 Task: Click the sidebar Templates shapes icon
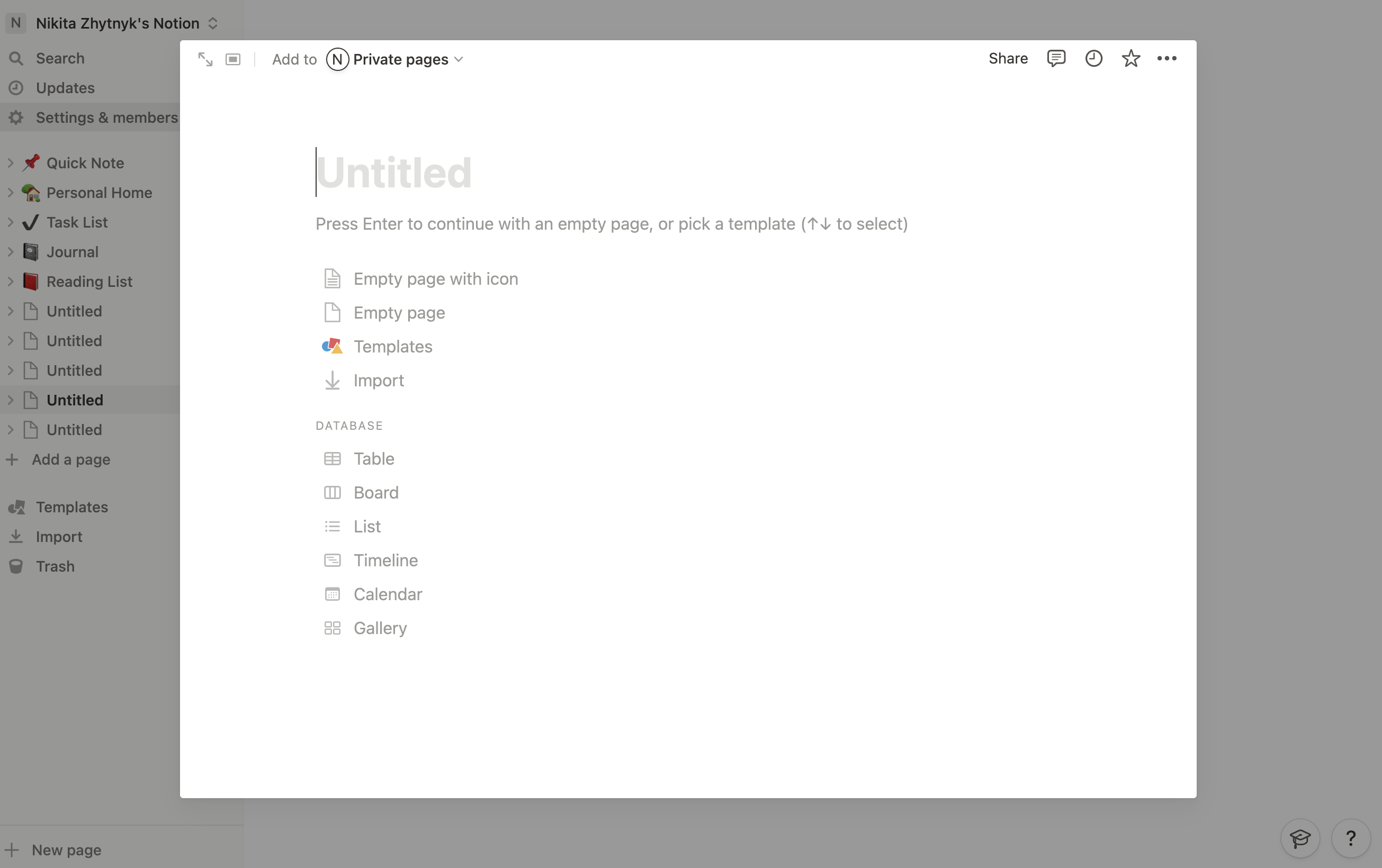pos(16,507)
